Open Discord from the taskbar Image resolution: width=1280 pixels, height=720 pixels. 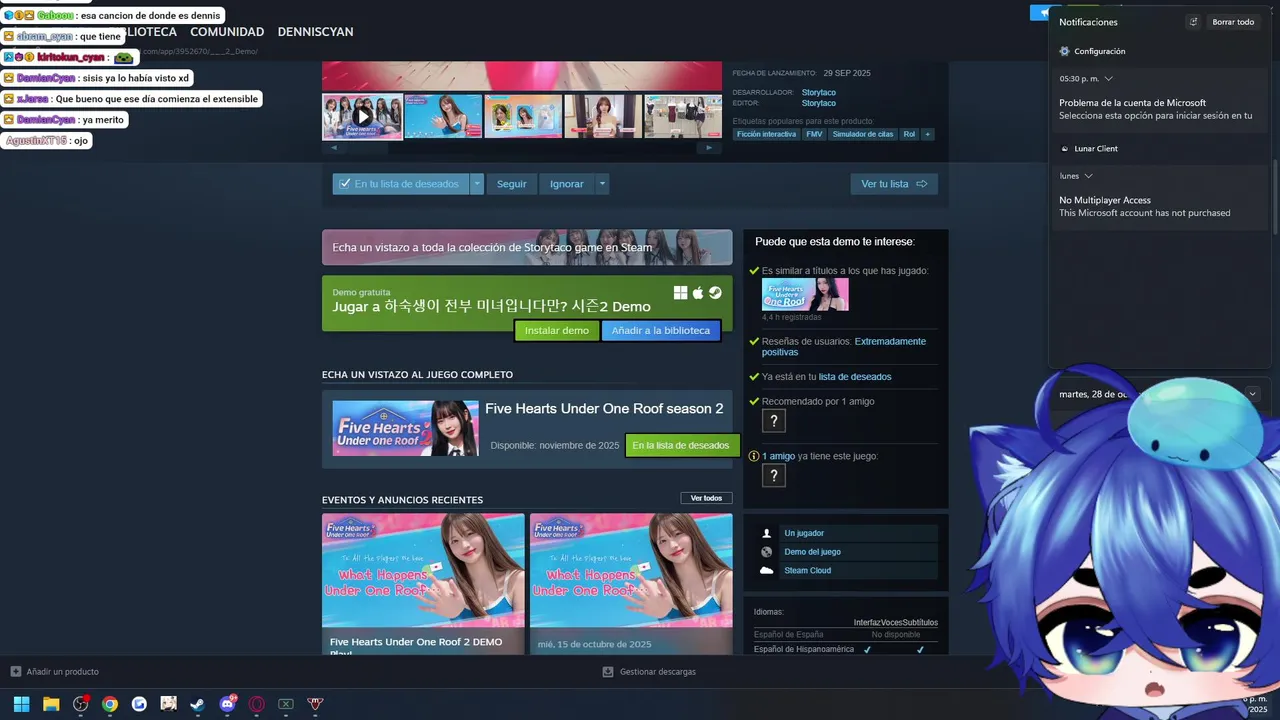(x=227, y=704)
